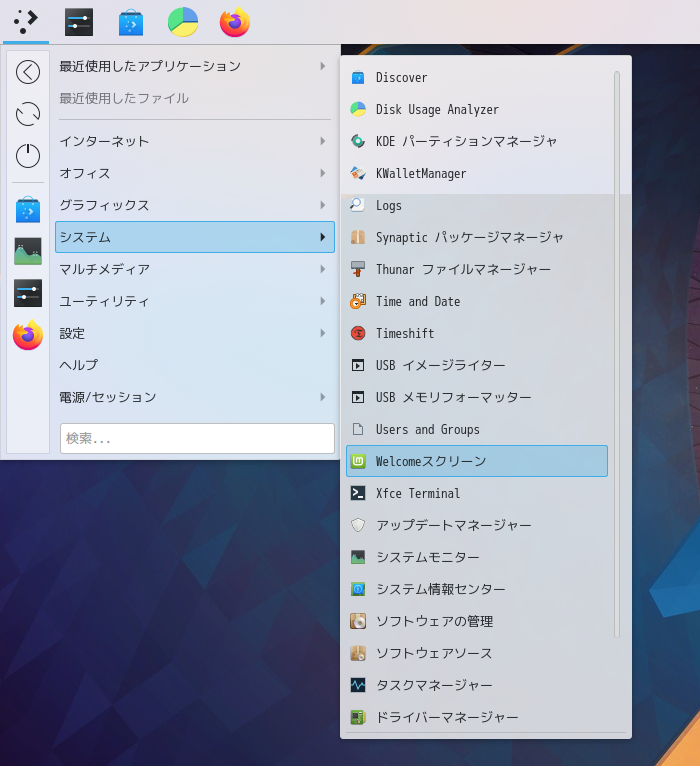Launch Synaptic パッケージマネージャ
This screenshot has height=766, width=700.
pos(477,237)
